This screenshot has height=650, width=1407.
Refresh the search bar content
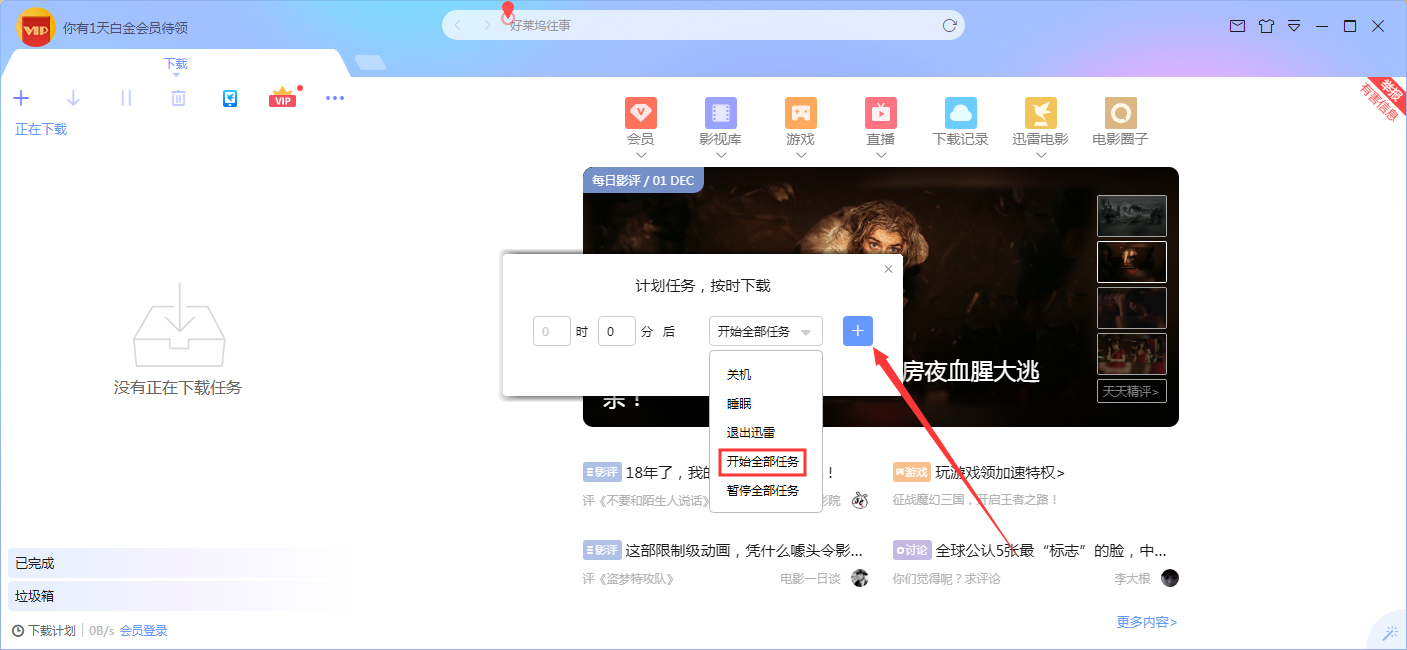(948, 26)
